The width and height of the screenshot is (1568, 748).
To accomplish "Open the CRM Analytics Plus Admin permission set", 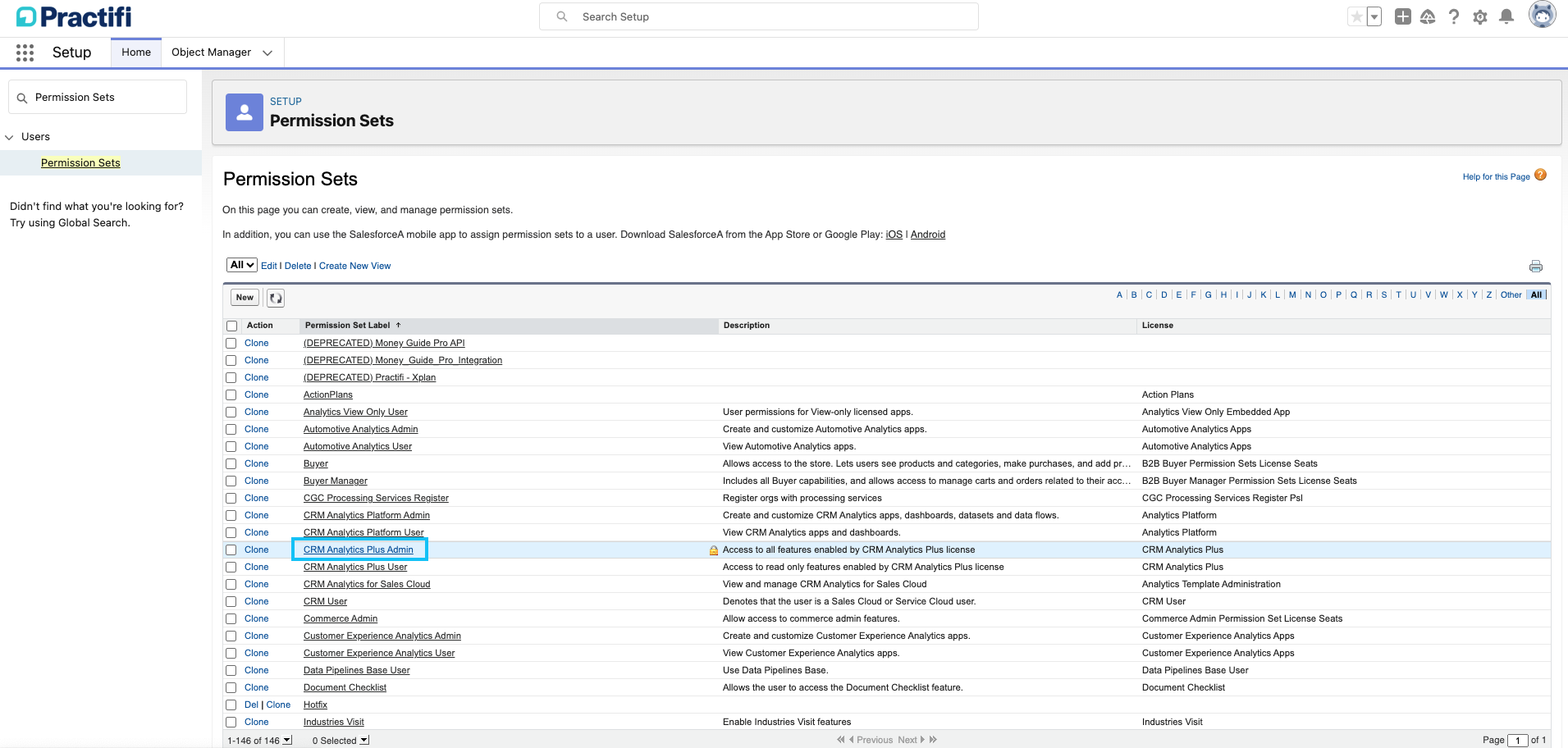I will (x=359, y=550).
